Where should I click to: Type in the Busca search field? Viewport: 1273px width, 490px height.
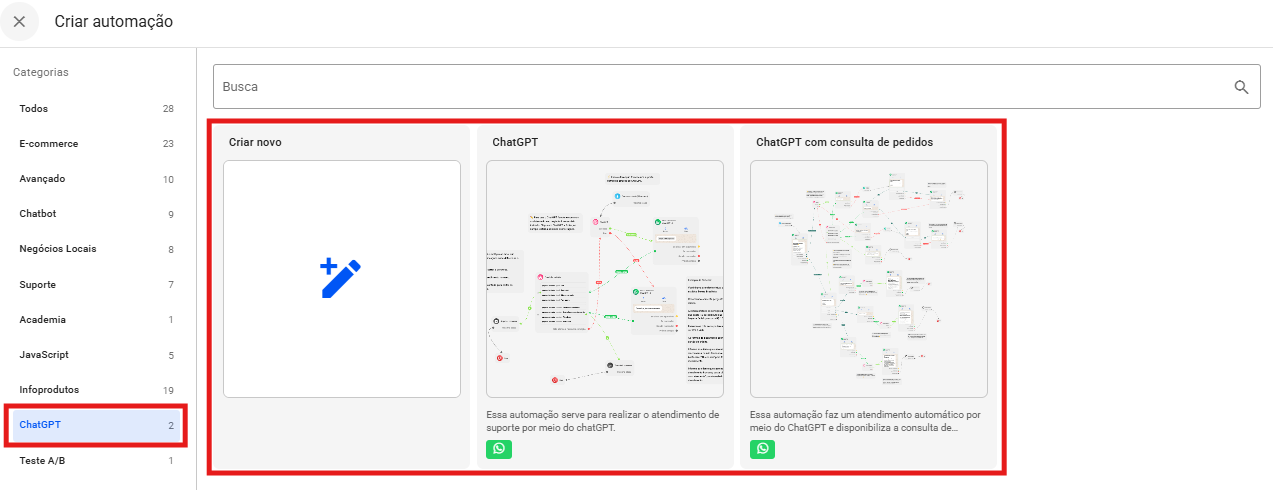pyautogui.click(x=720, y=87)
